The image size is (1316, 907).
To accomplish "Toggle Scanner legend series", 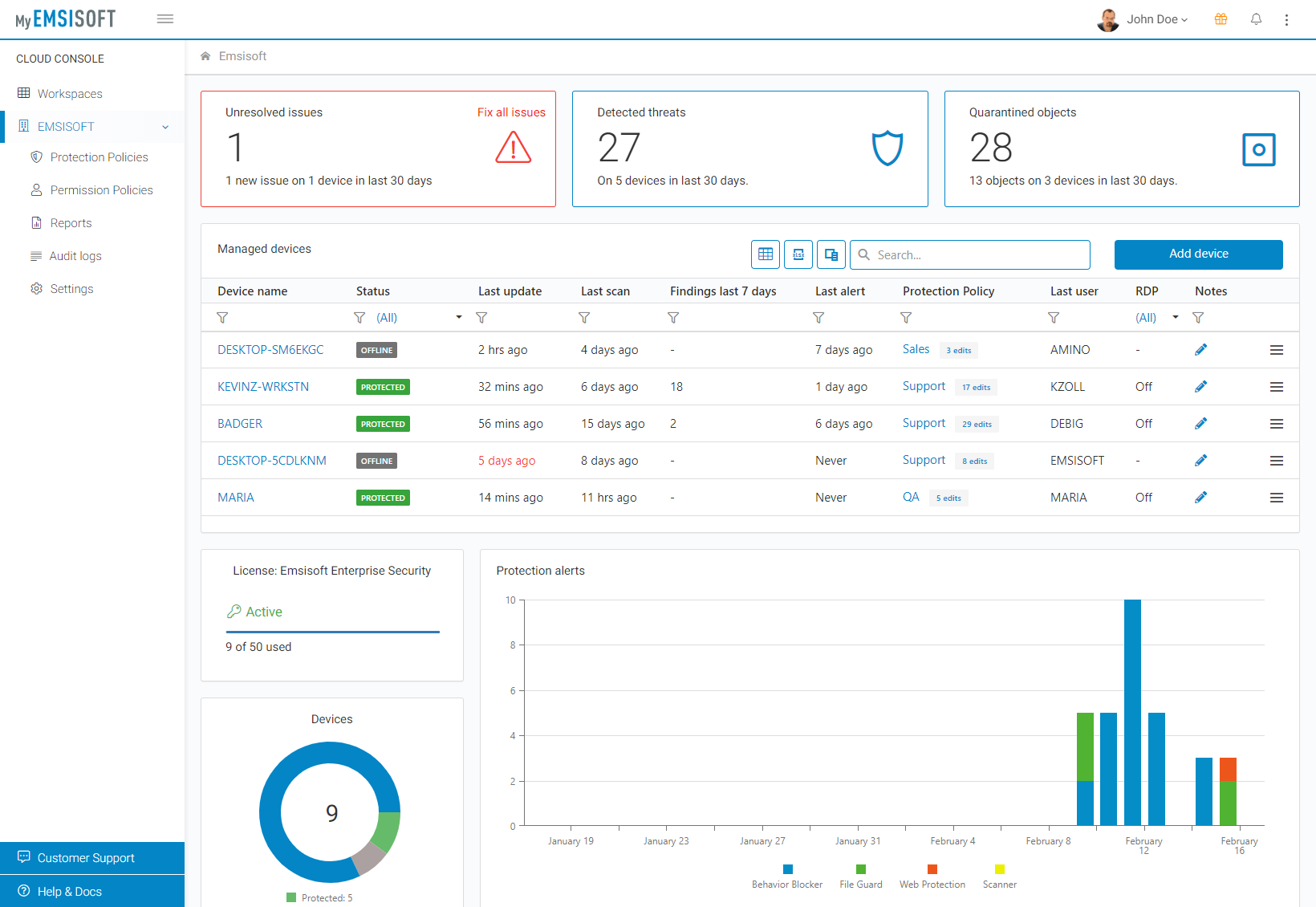I will pyautogui.click(x=1000, y=876).
